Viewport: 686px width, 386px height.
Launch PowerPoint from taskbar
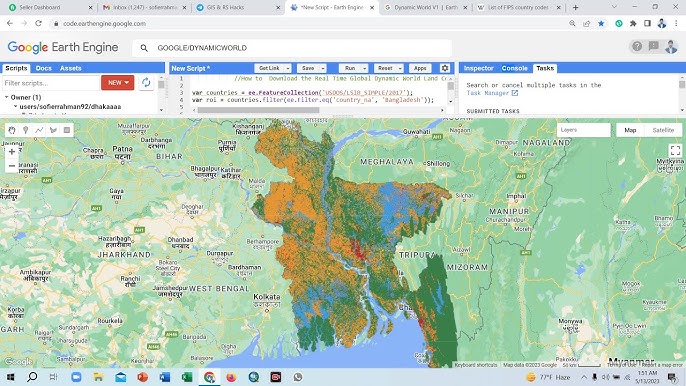click(x=143, y=377)
